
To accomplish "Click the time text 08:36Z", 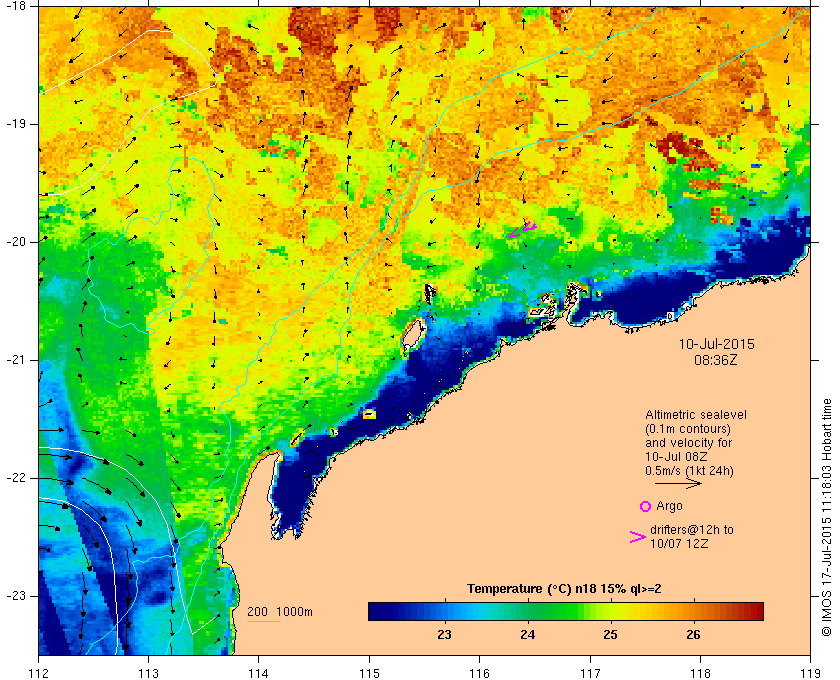I will click(x=716, y=360).
